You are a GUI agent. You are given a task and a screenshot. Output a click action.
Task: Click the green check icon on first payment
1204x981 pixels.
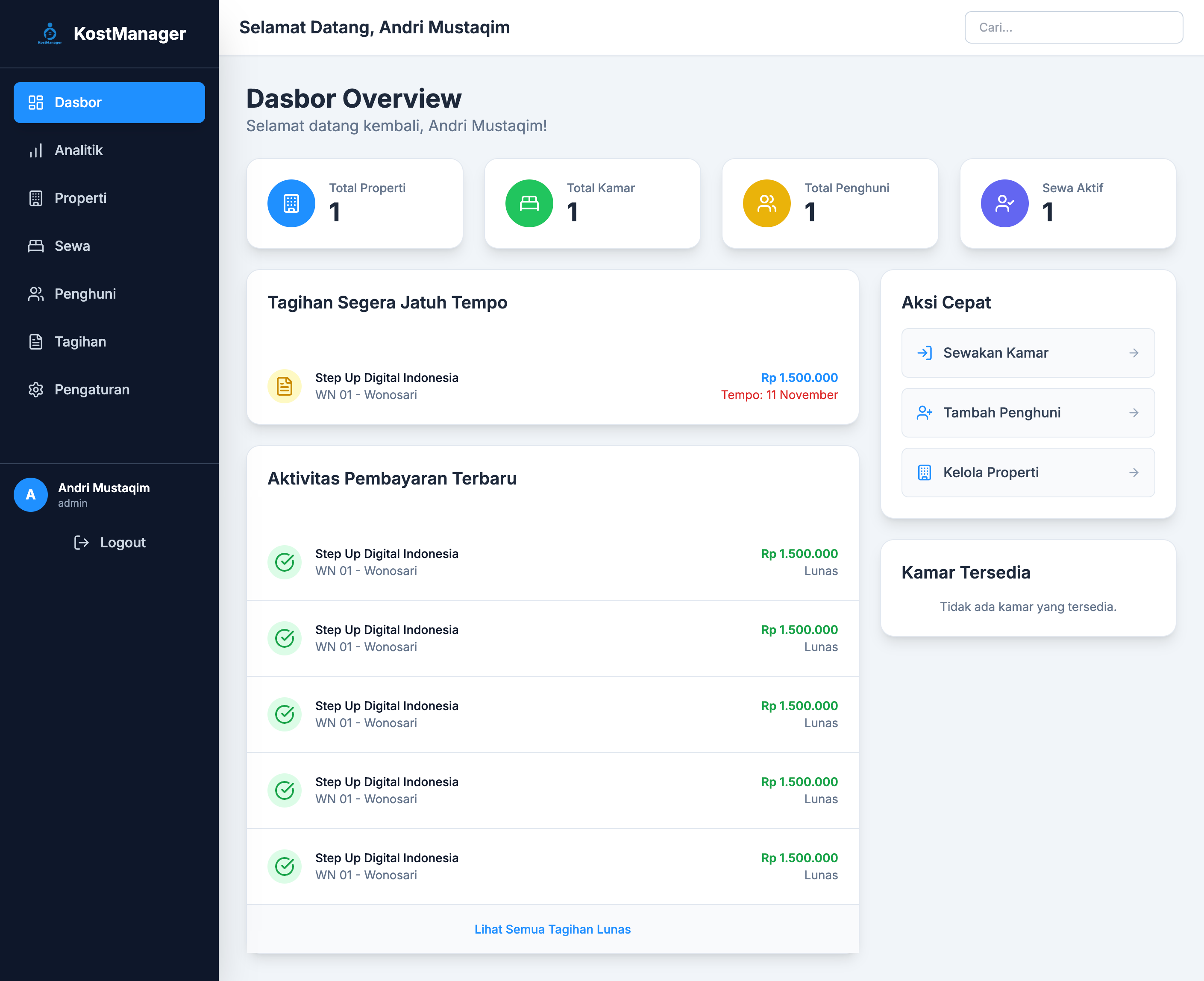pos(284,562)
